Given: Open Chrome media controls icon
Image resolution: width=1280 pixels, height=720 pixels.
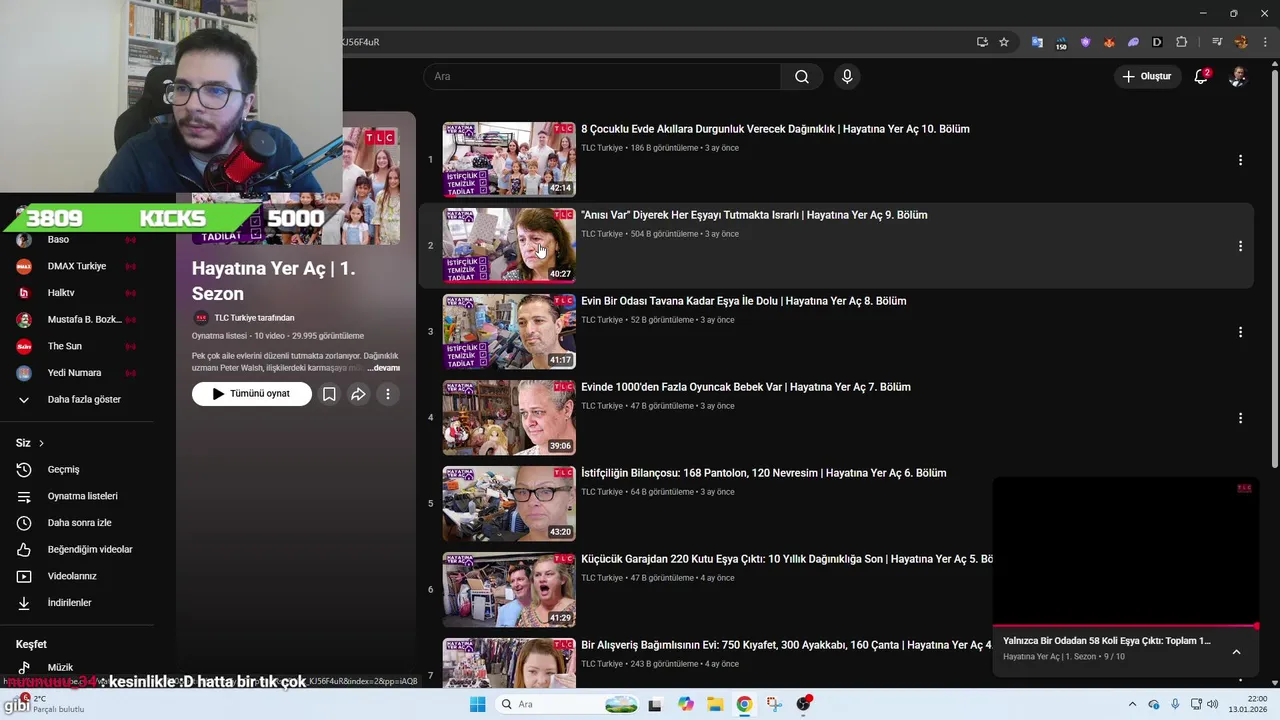Looking at the screenshot, I should [x=1217, y=42].
